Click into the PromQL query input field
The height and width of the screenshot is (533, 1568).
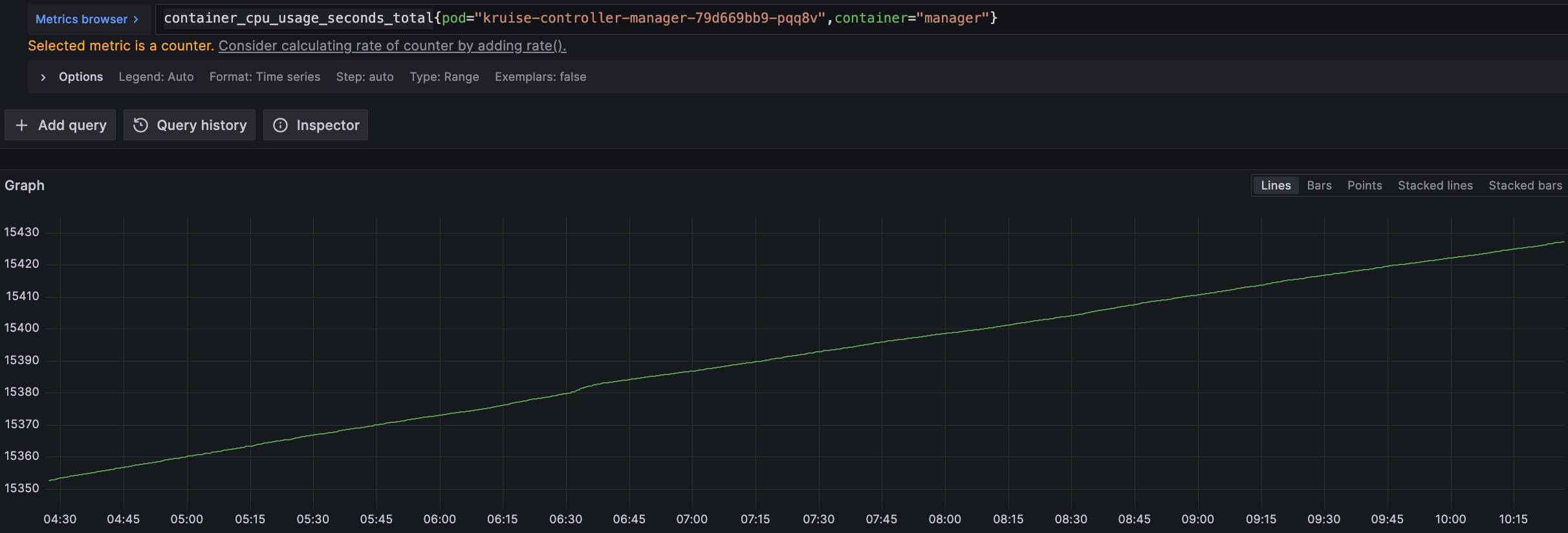click(860, 19)
